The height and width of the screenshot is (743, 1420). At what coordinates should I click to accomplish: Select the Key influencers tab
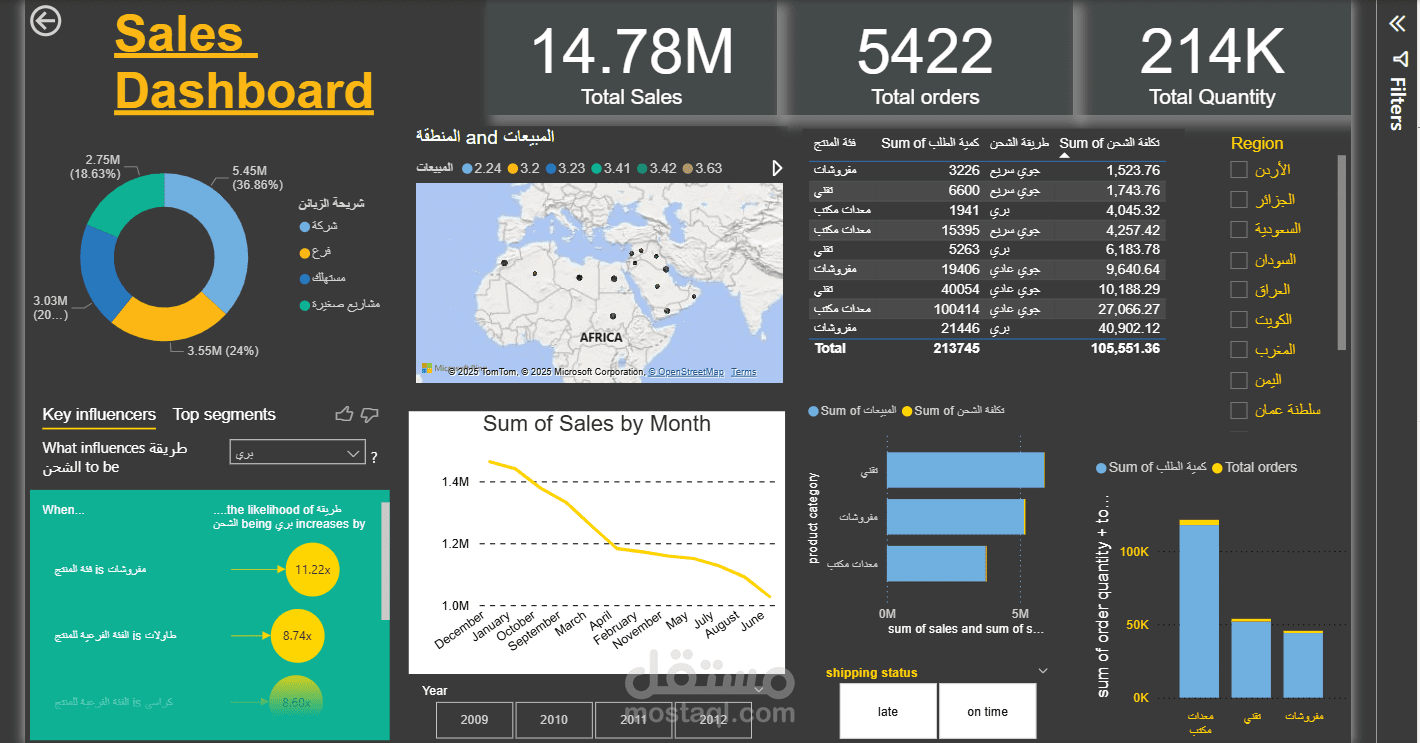pyautogui.click(x=98, y=414)
